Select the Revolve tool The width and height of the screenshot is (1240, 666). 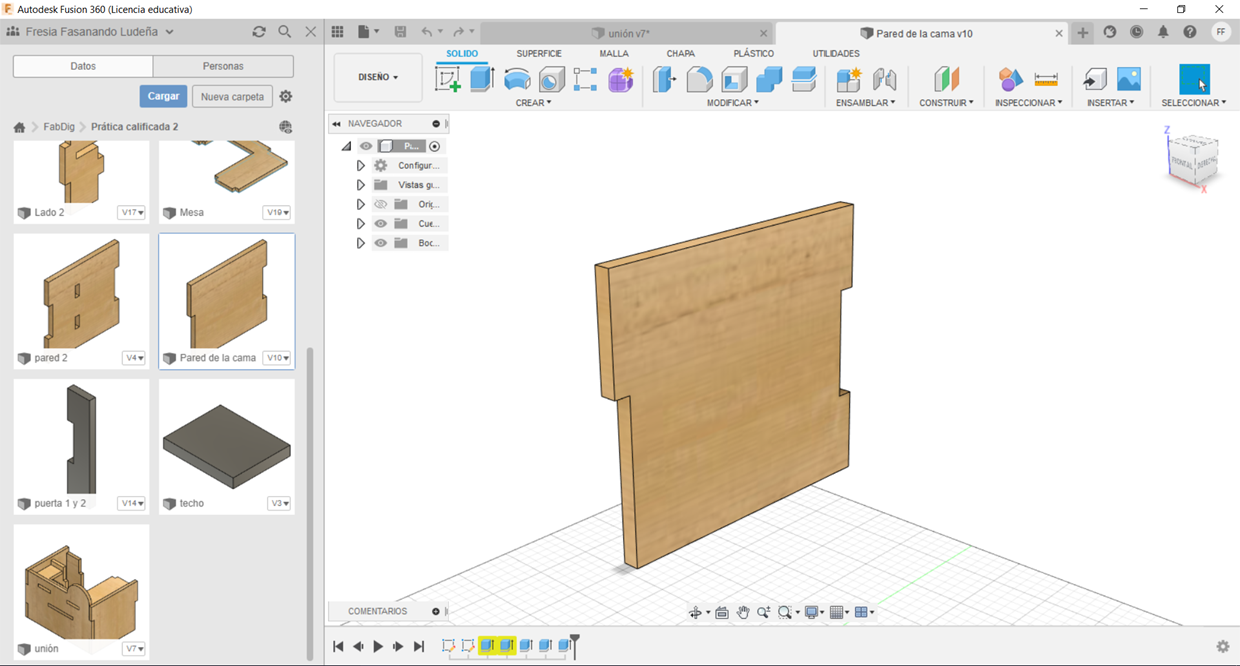(517, 79)
